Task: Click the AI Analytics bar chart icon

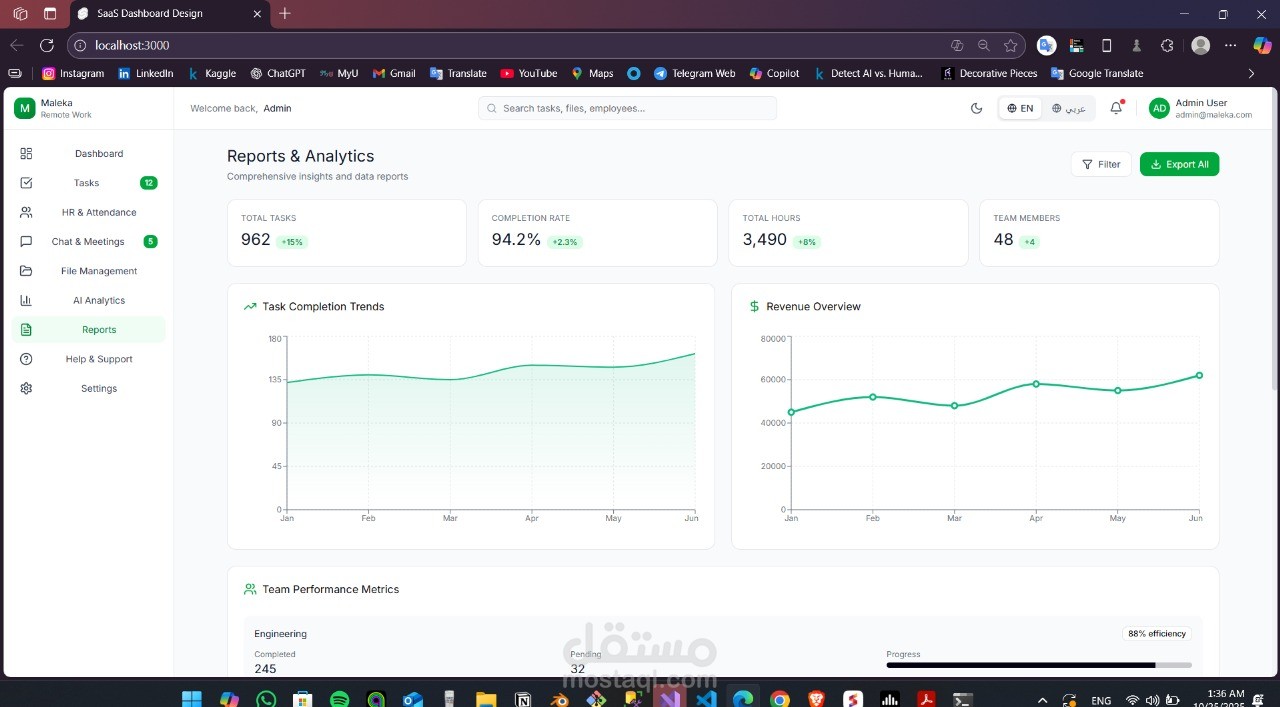Action: click(x=26, y=300)
